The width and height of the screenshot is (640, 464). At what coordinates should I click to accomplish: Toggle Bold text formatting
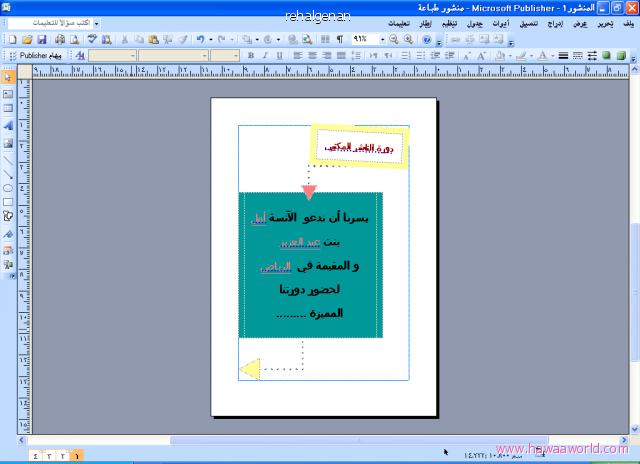point(250,55)
